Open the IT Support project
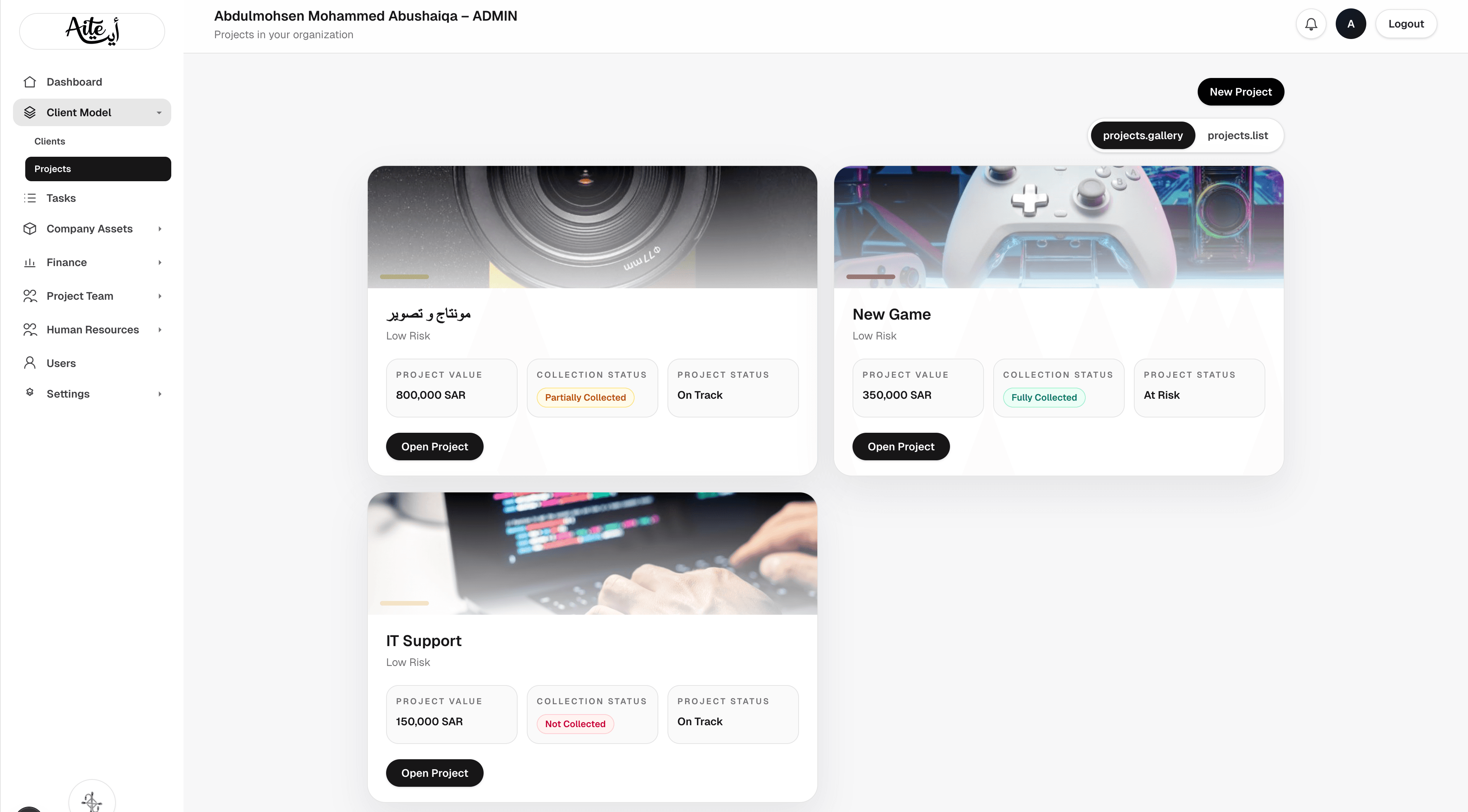The height and width of the screenshot is (812, 1468). [x=434, y=773]
